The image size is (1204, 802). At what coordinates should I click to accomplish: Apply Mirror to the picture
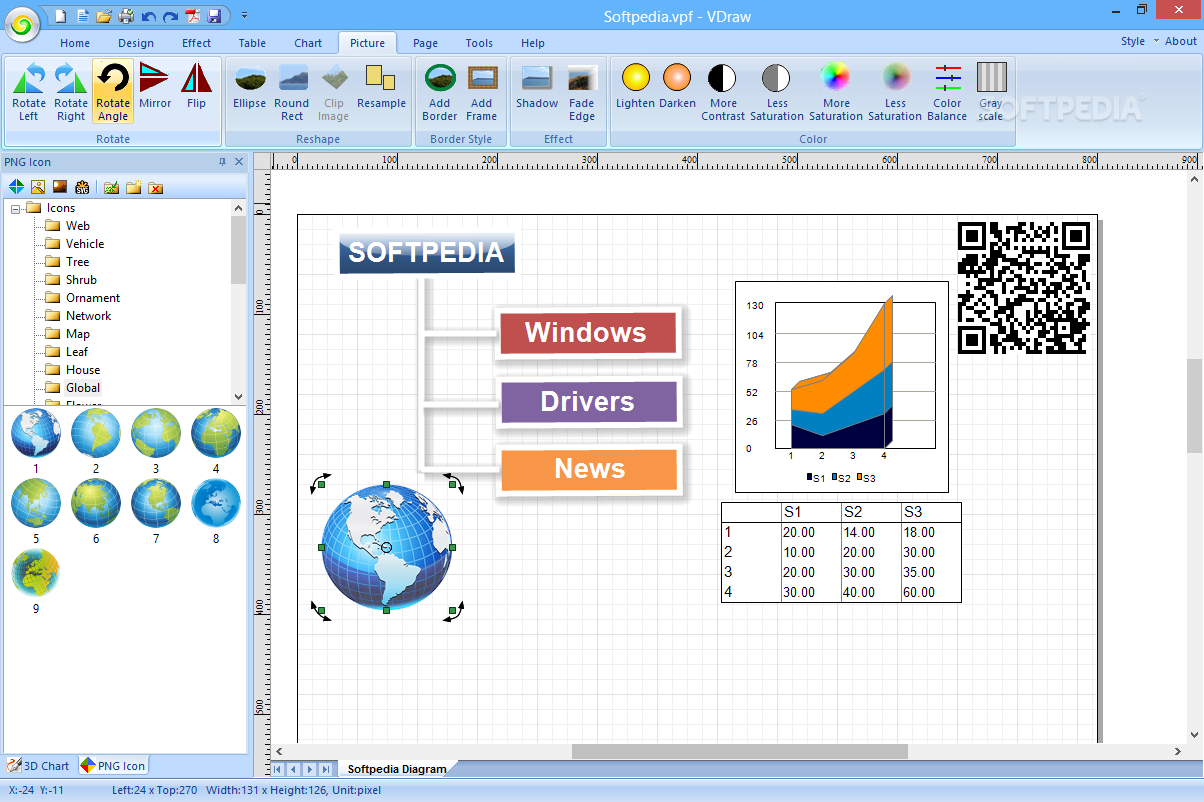point(155,86)
